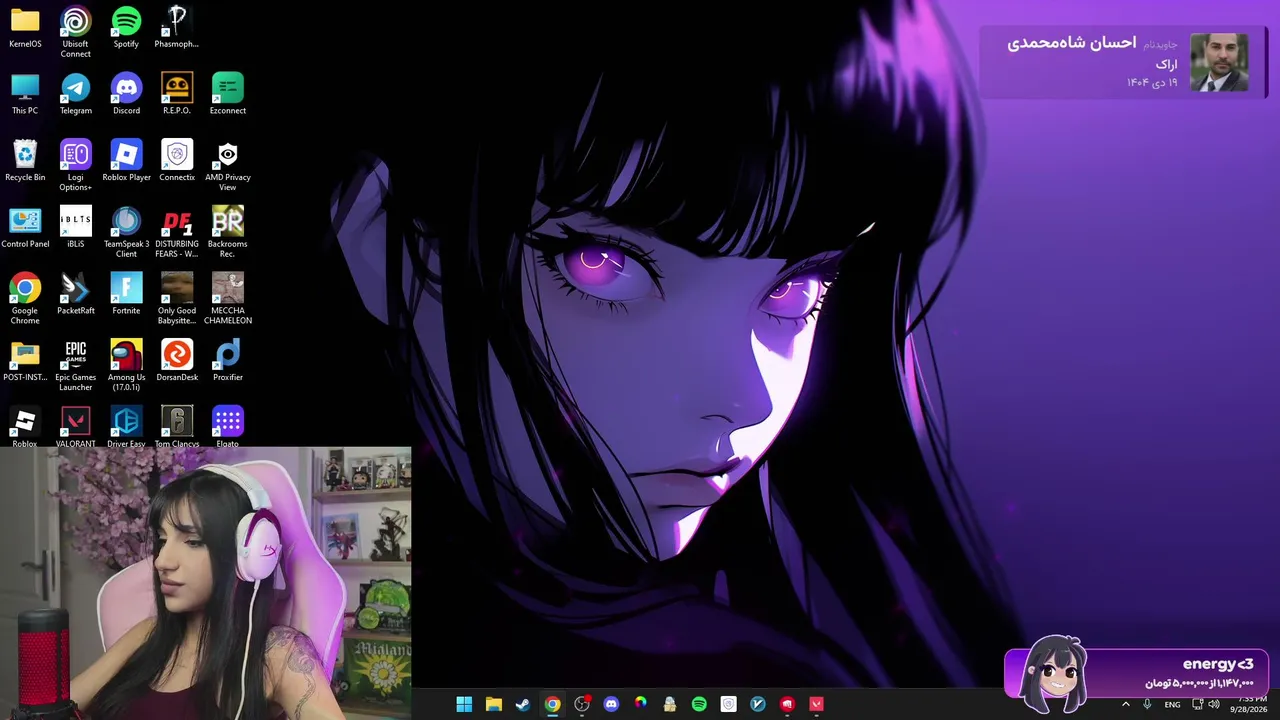Select the PacketRaft desktop shortcut

(x=75, y=294)
